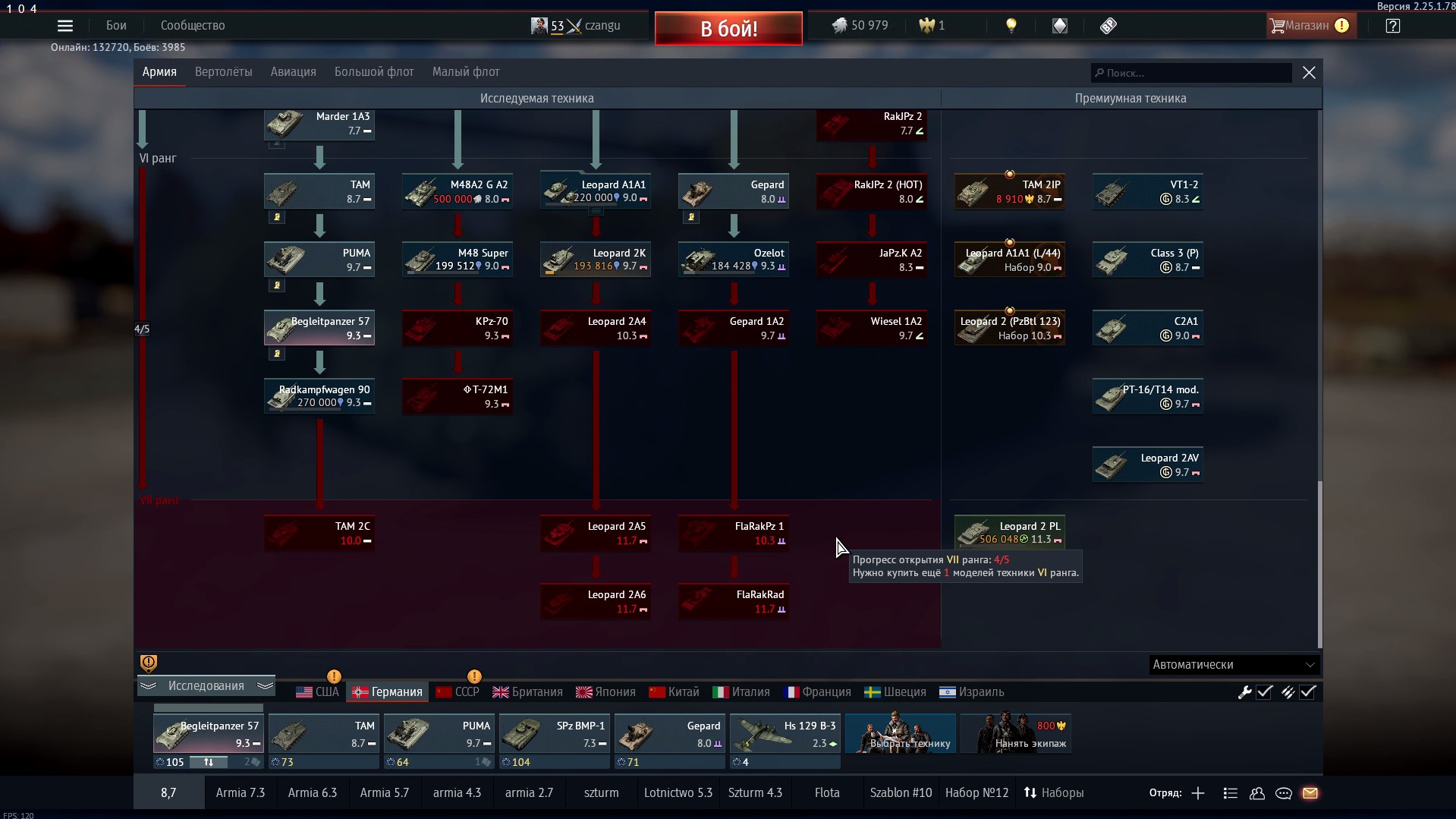Select the Британия nation tab

pyautogui.click(x=528, y=692)
